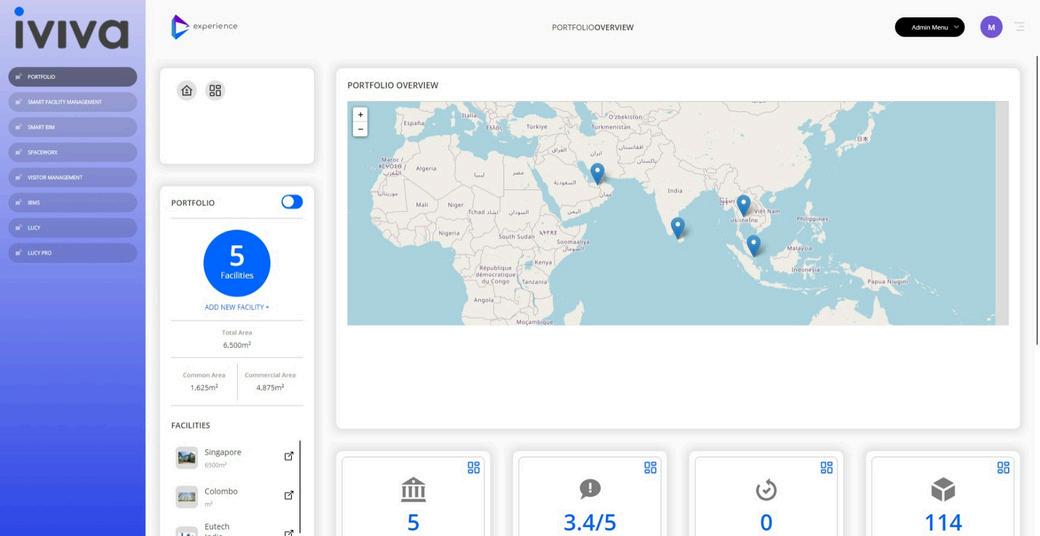
Task: Click the user avatar M
Action: point(991,27)
